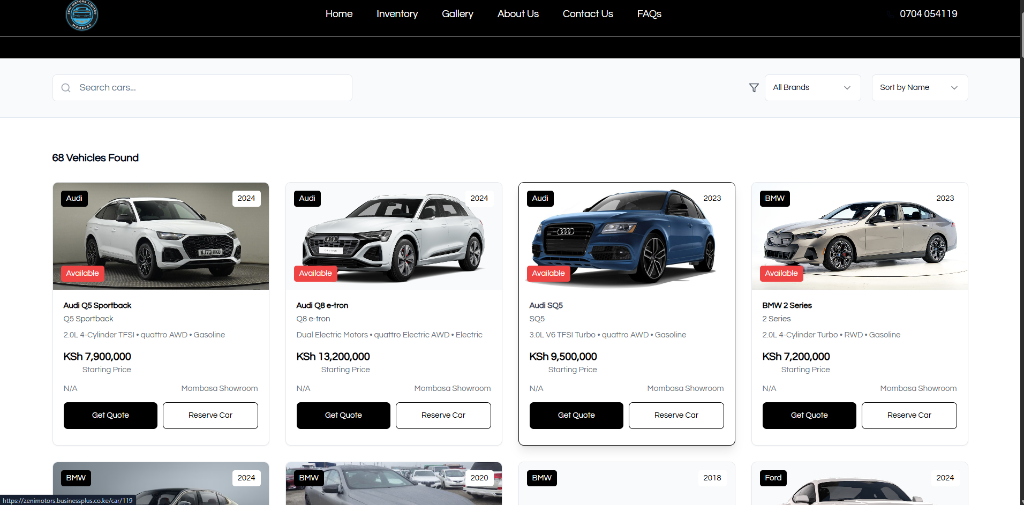The image size is (1024, 505).
Task: Click the 2023 year badge on BMW 2 Series
Action: tap(944, 199)
